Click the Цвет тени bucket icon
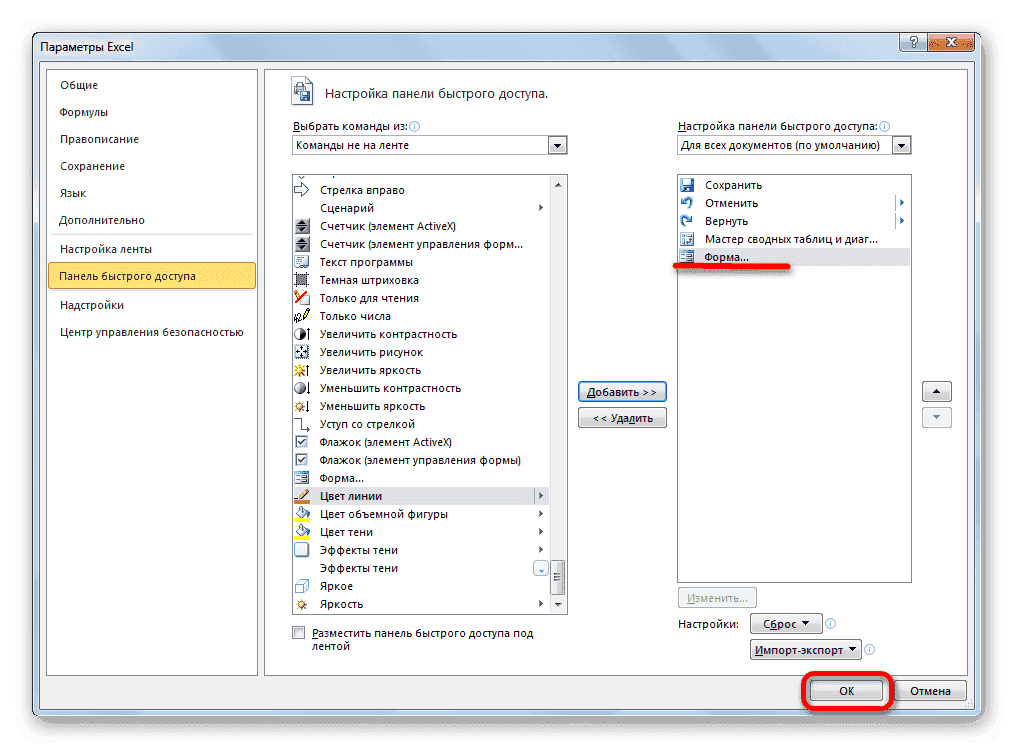 (301, 532)
